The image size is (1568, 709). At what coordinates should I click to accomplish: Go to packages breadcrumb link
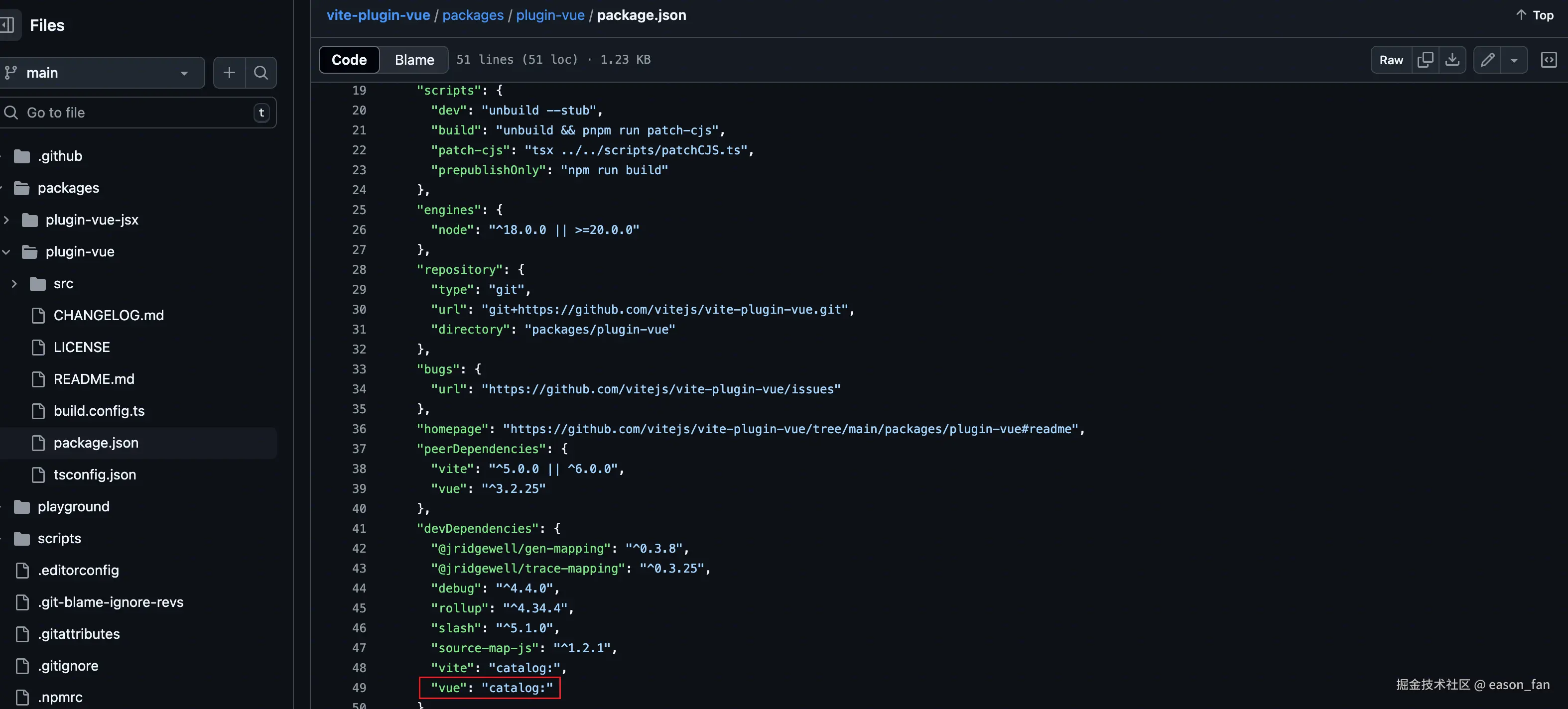pyautogui.click(x=472, y=15)
